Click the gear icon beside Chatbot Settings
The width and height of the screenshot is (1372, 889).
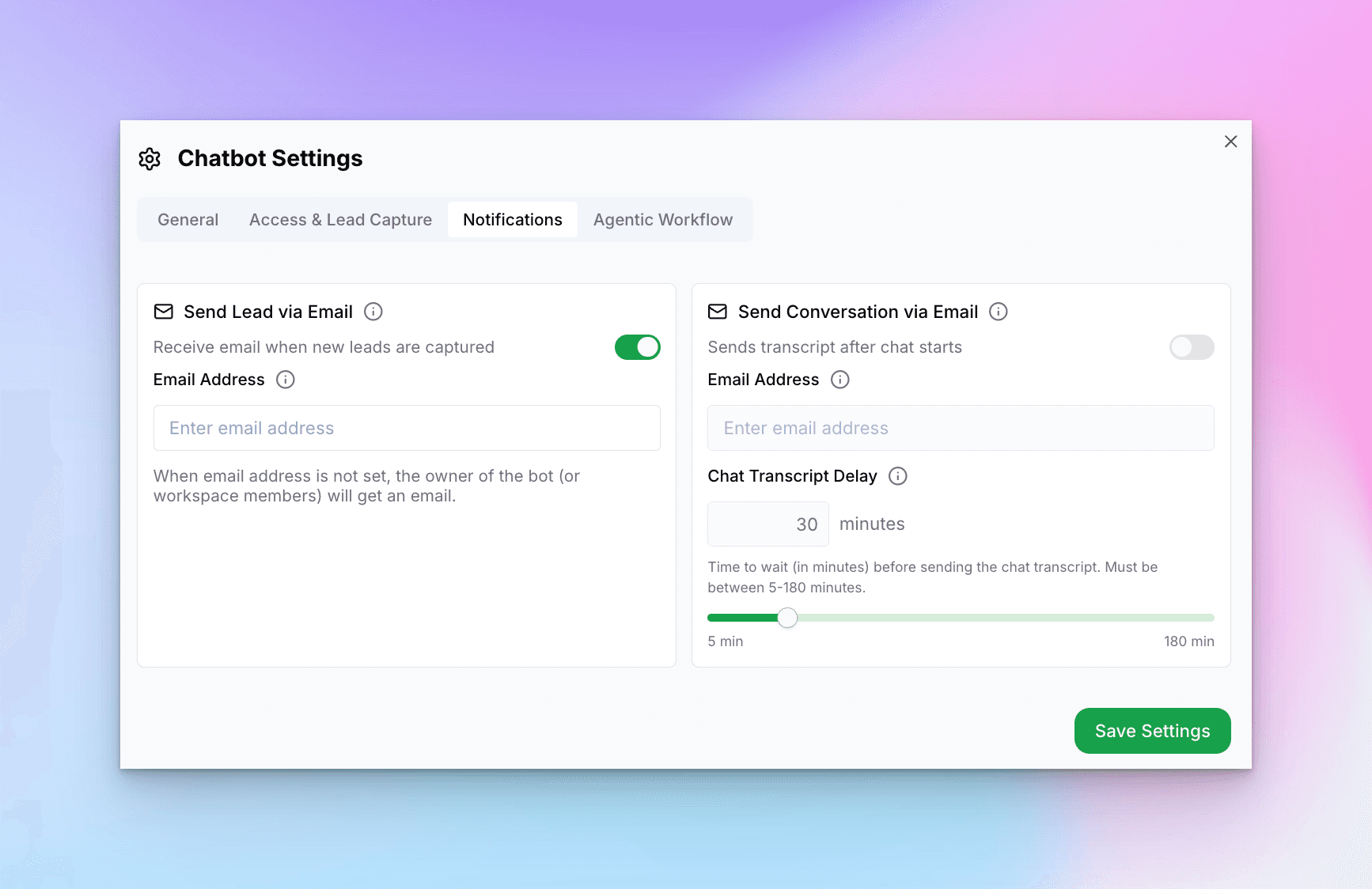[150, 159]
